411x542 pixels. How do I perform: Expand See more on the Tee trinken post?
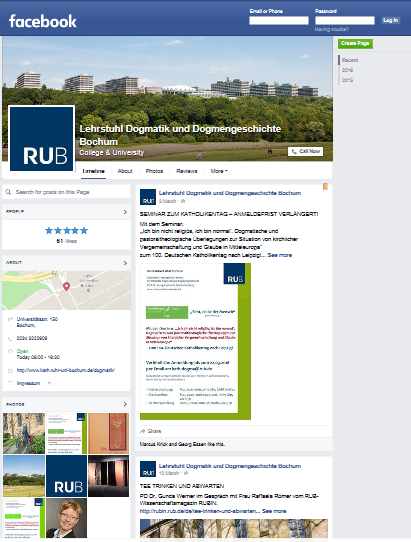pyautogui.click(x=274, y=511)
